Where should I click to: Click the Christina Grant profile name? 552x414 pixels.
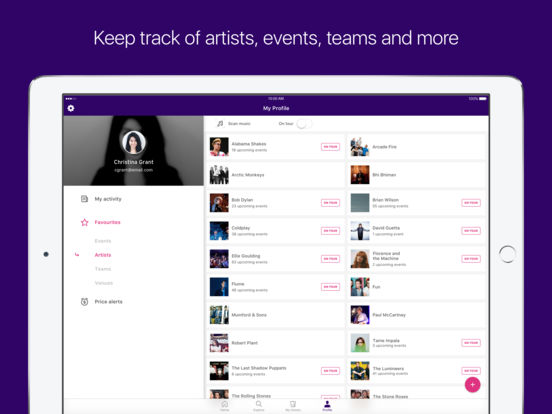(x=133, y=162)
